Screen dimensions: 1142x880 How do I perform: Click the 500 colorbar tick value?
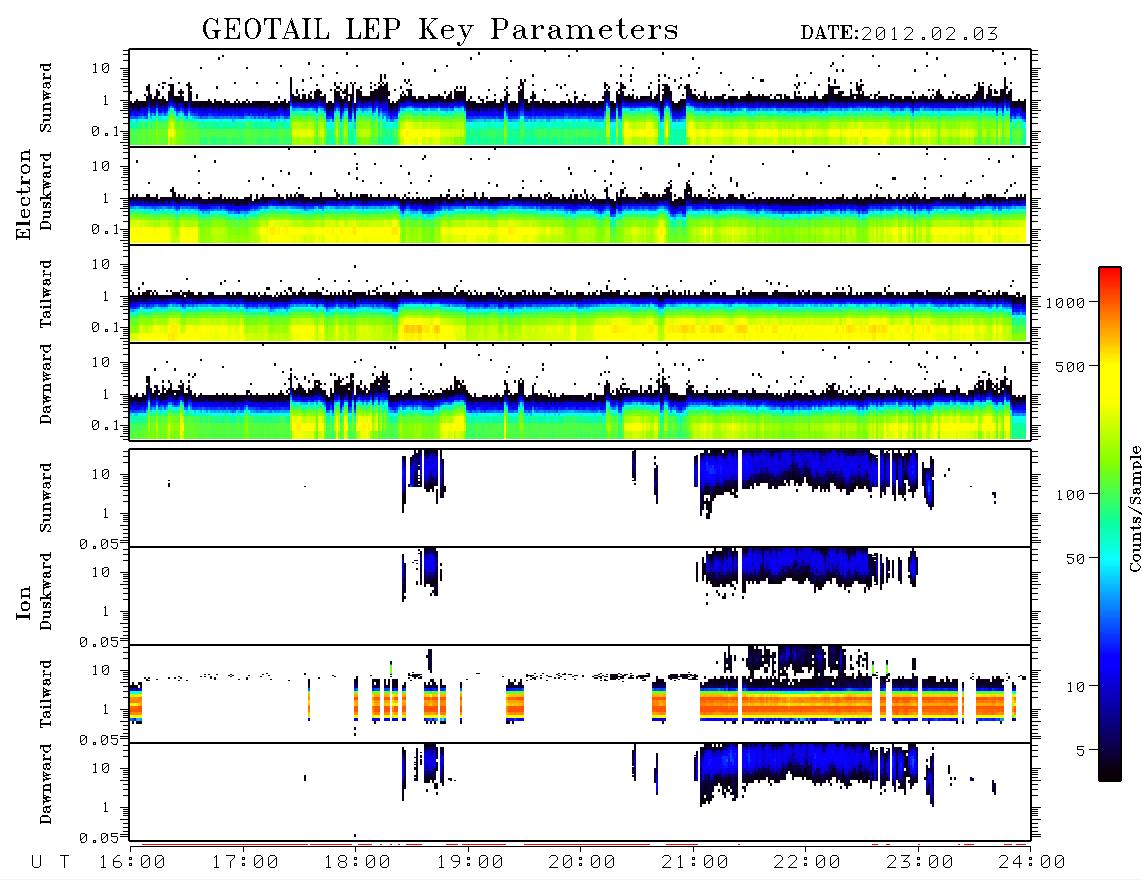tap(1071, 367)
